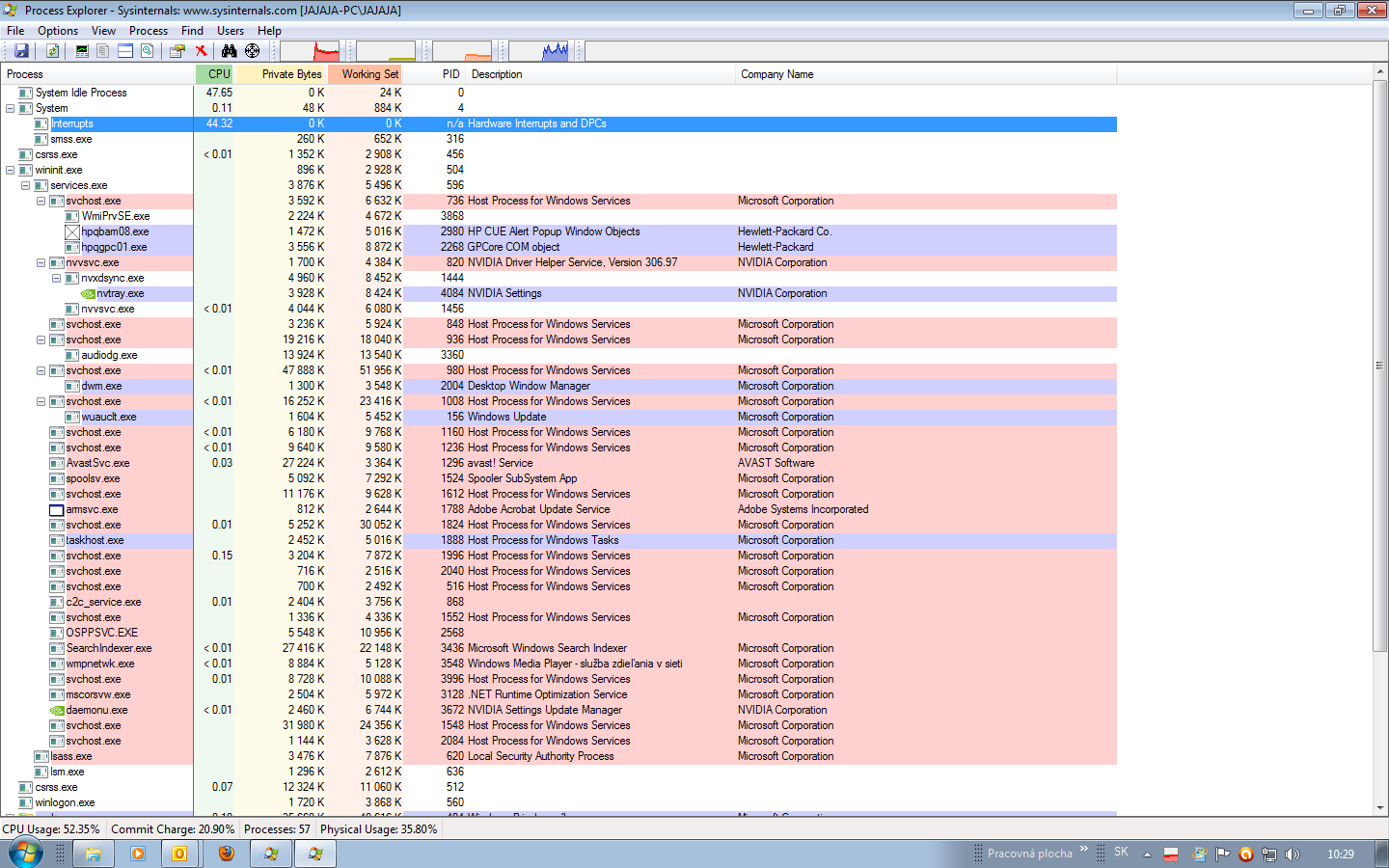The width and height of the screenshot is (1389, 868).
Task: Sort by Working Set column header
Action: (365, 74)
